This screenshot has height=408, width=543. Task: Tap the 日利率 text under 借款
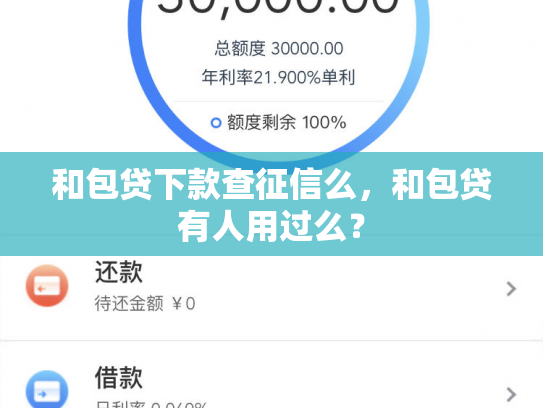(x=151, y=404)
